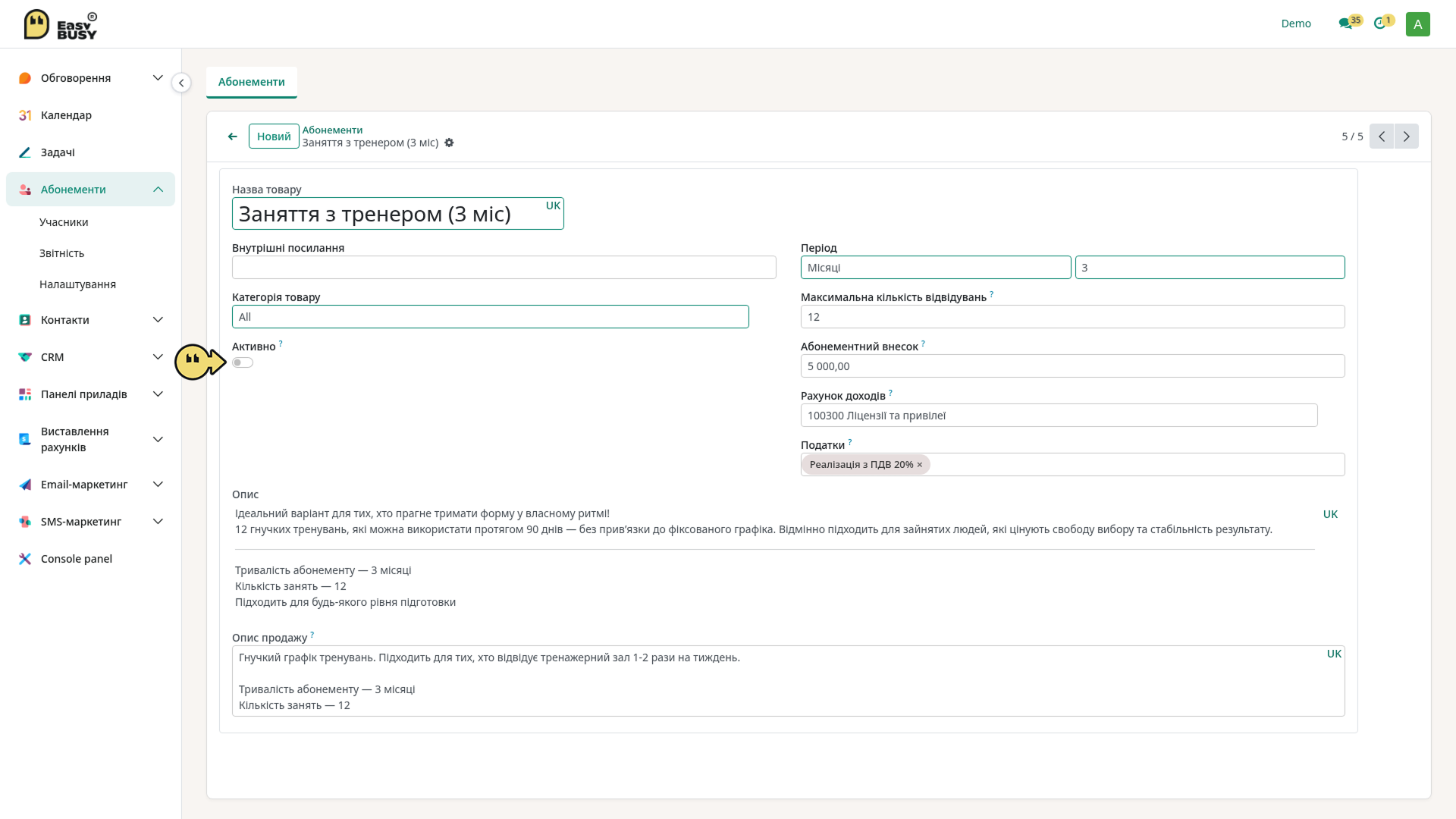
Task: Open the EasyBusy logo home link
Action: pyautogui.click(x=61, y=24)
